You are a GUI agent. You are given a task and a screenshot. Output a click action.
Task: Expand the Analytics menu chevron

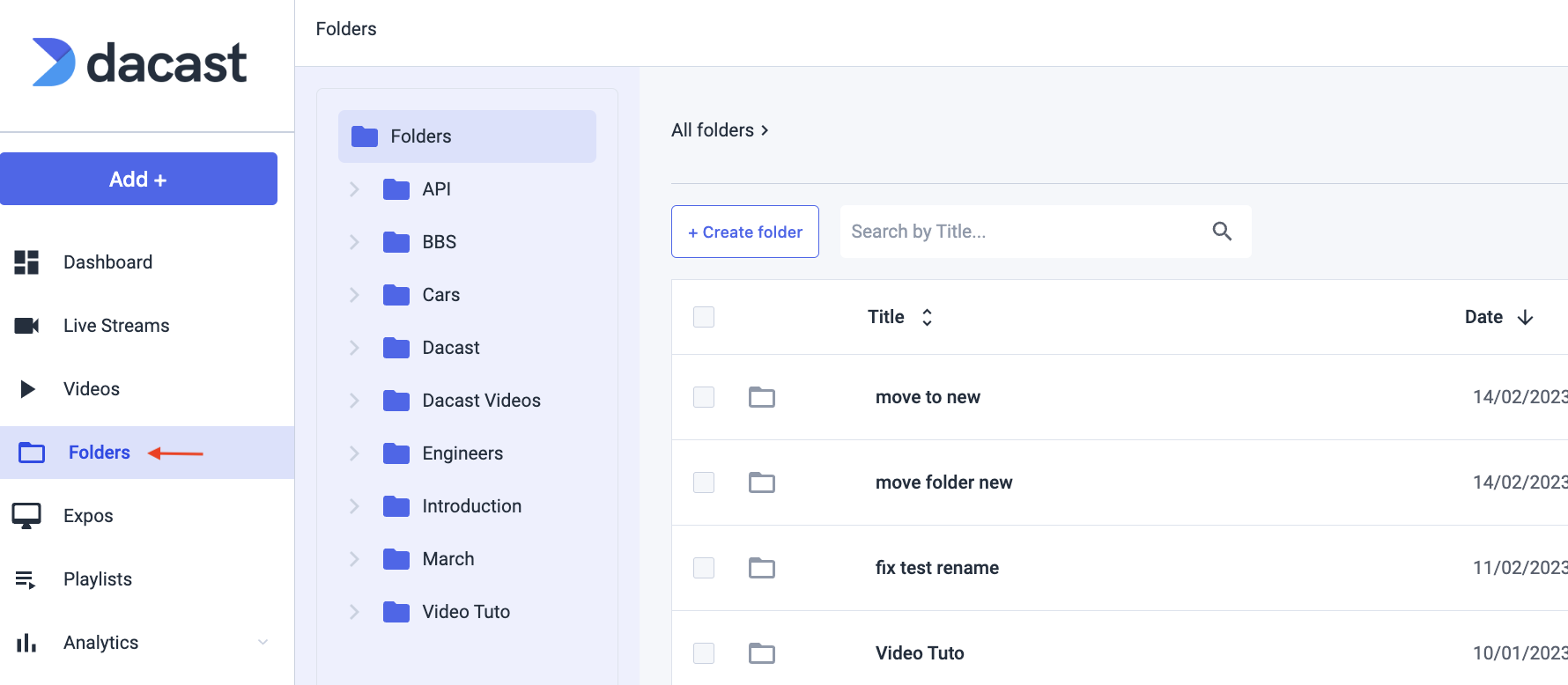pos(263,643)
